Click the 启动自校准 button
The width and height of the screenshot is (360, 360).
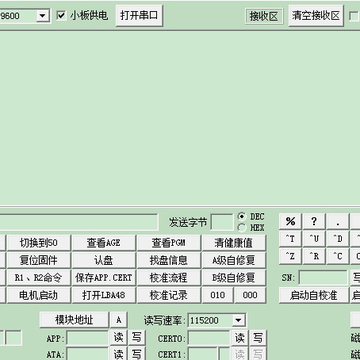click(314, 295)
